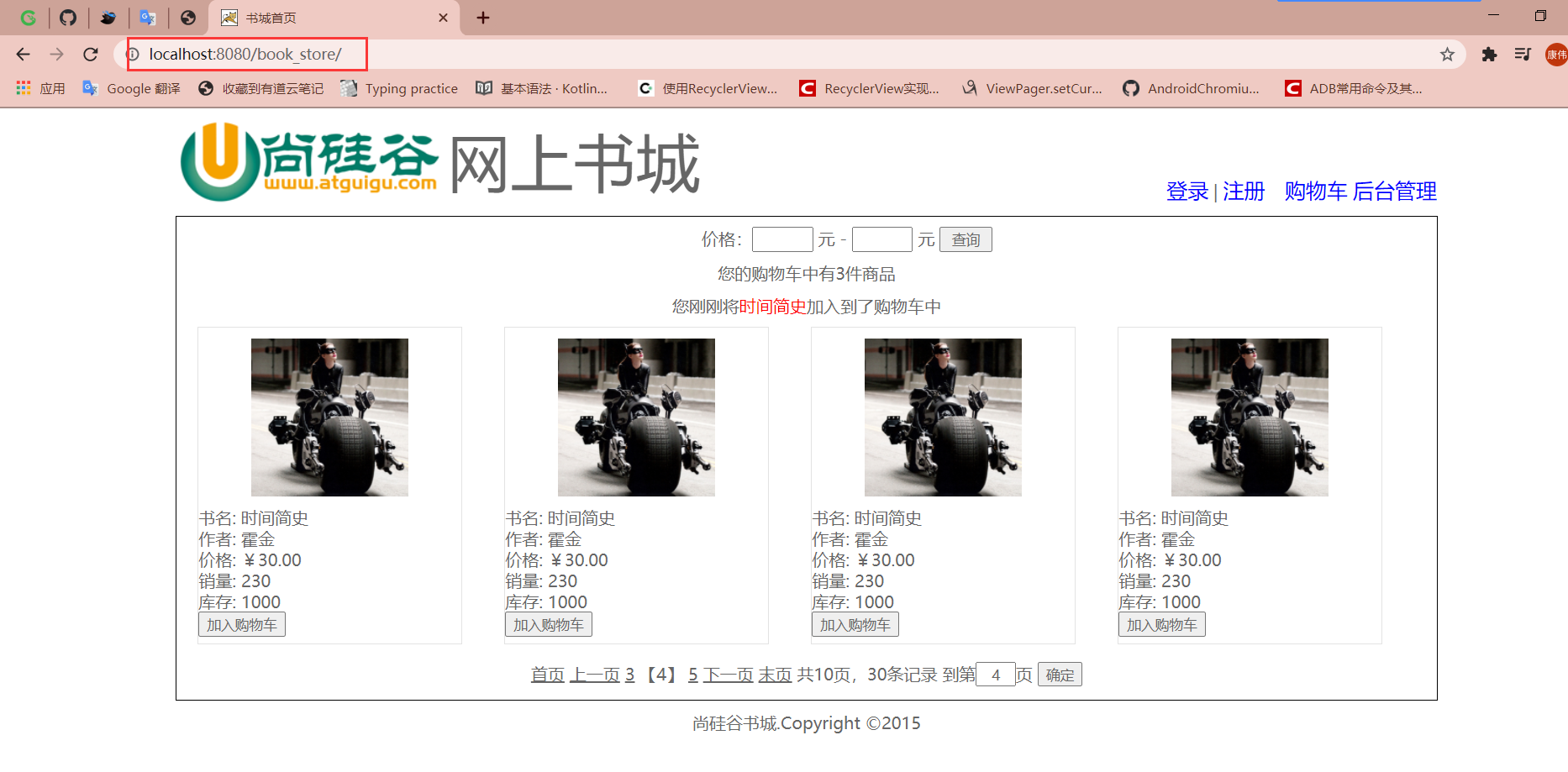1568x772 pixels.
Task: Click the minimum price input field
Action: [x=781, y=240]
